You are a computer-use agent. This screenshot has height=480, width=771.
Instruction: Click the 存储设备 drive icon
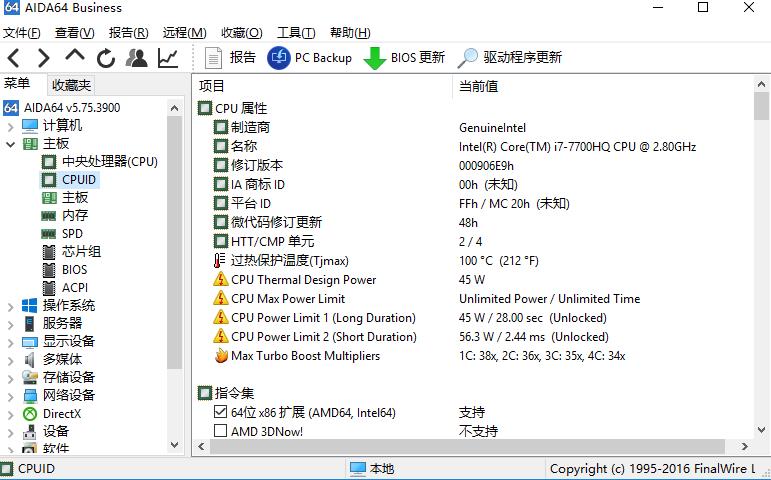(30, 377)
